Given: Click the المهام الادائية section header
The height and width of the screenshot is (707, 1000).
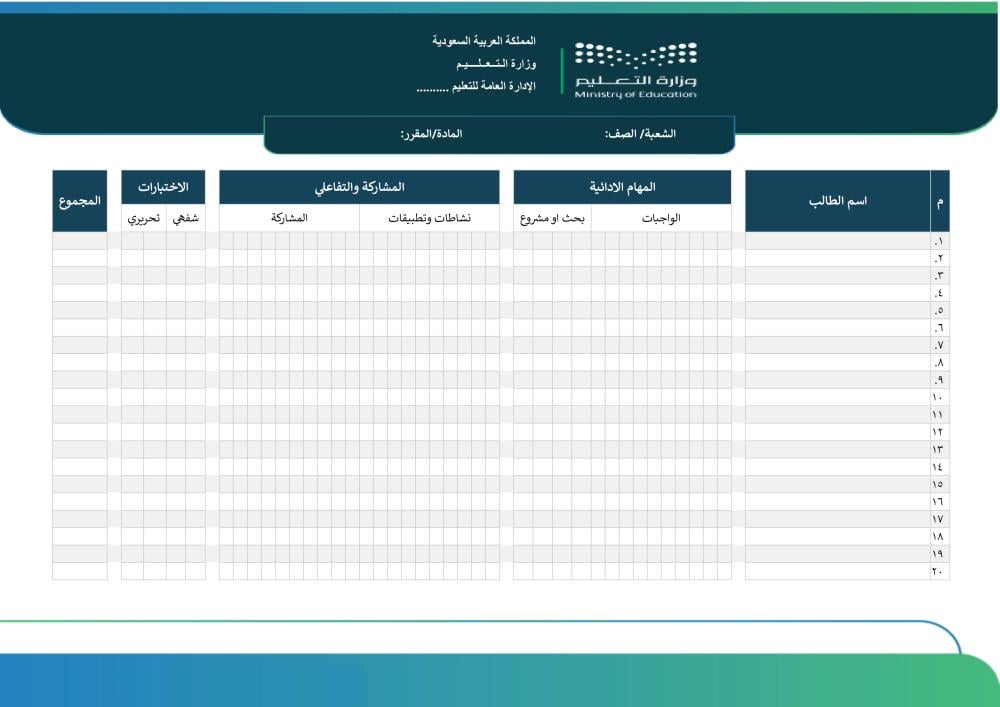Looking at the screenshot, I should [622, 187].
